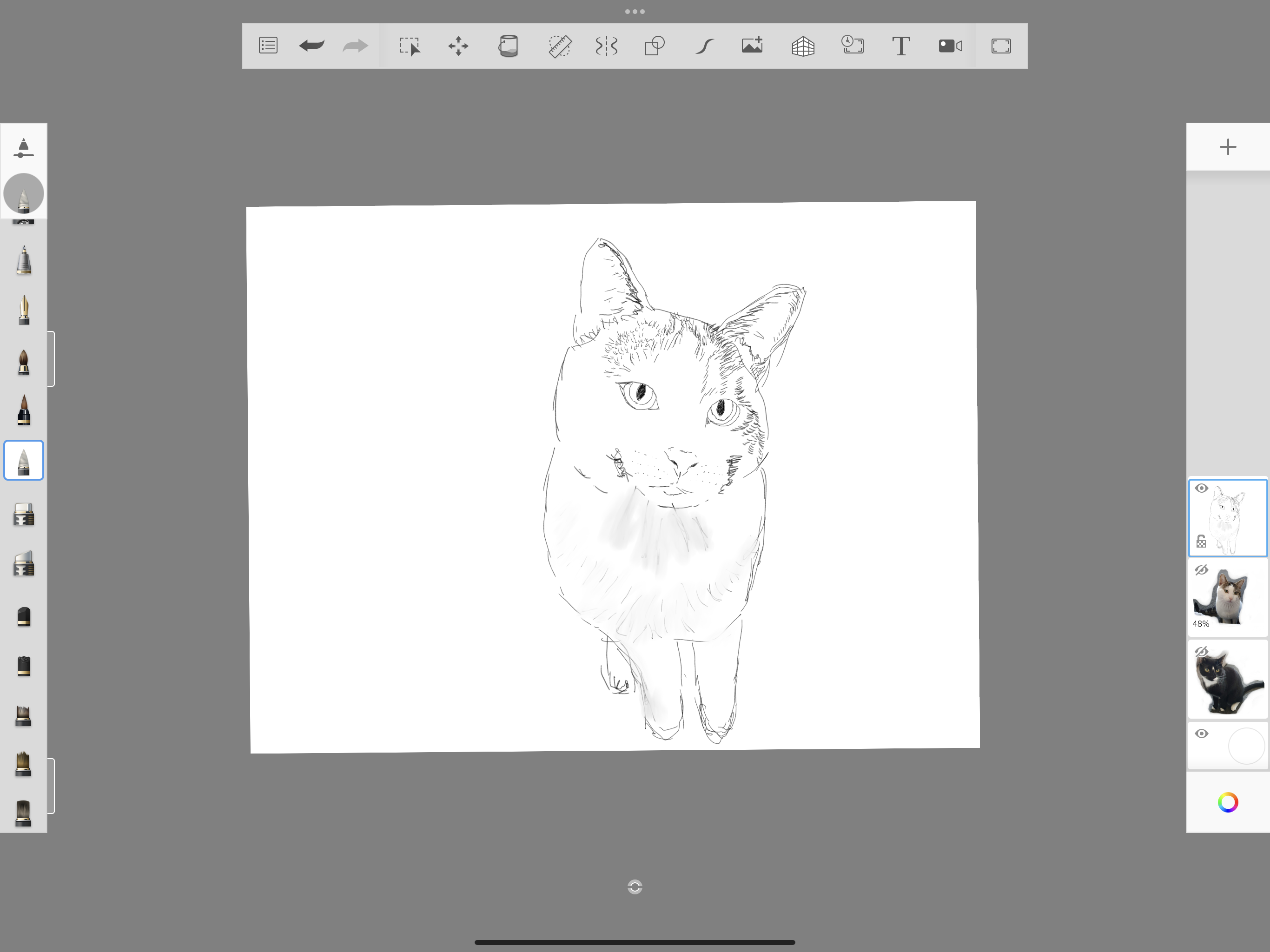Select the Fill bucket tool
The width and height of the screenshot is (1270, 952).
coord(508,46)
